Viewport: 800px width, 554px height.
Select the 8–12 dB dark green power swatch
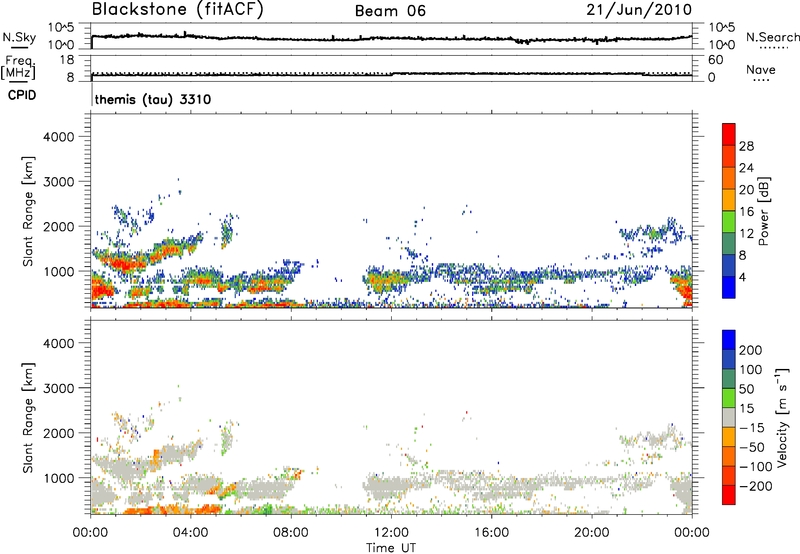coord(729,244)
